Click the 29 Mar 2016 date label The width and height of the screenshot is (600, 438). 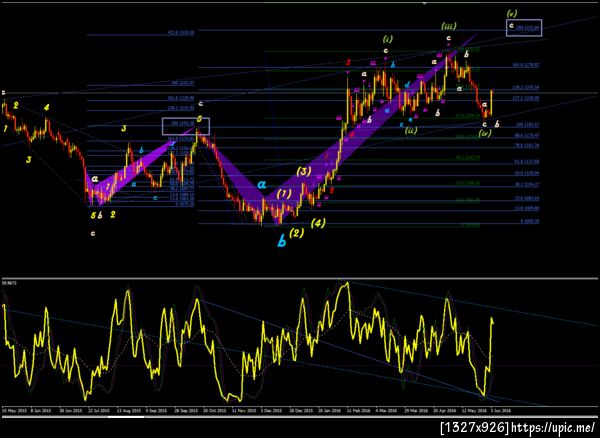415,410
